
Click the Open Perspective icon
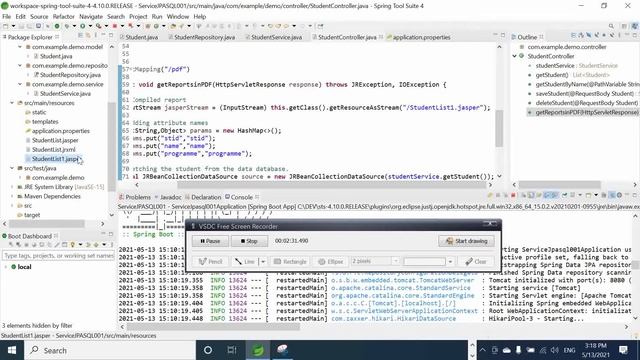[624, 26]
